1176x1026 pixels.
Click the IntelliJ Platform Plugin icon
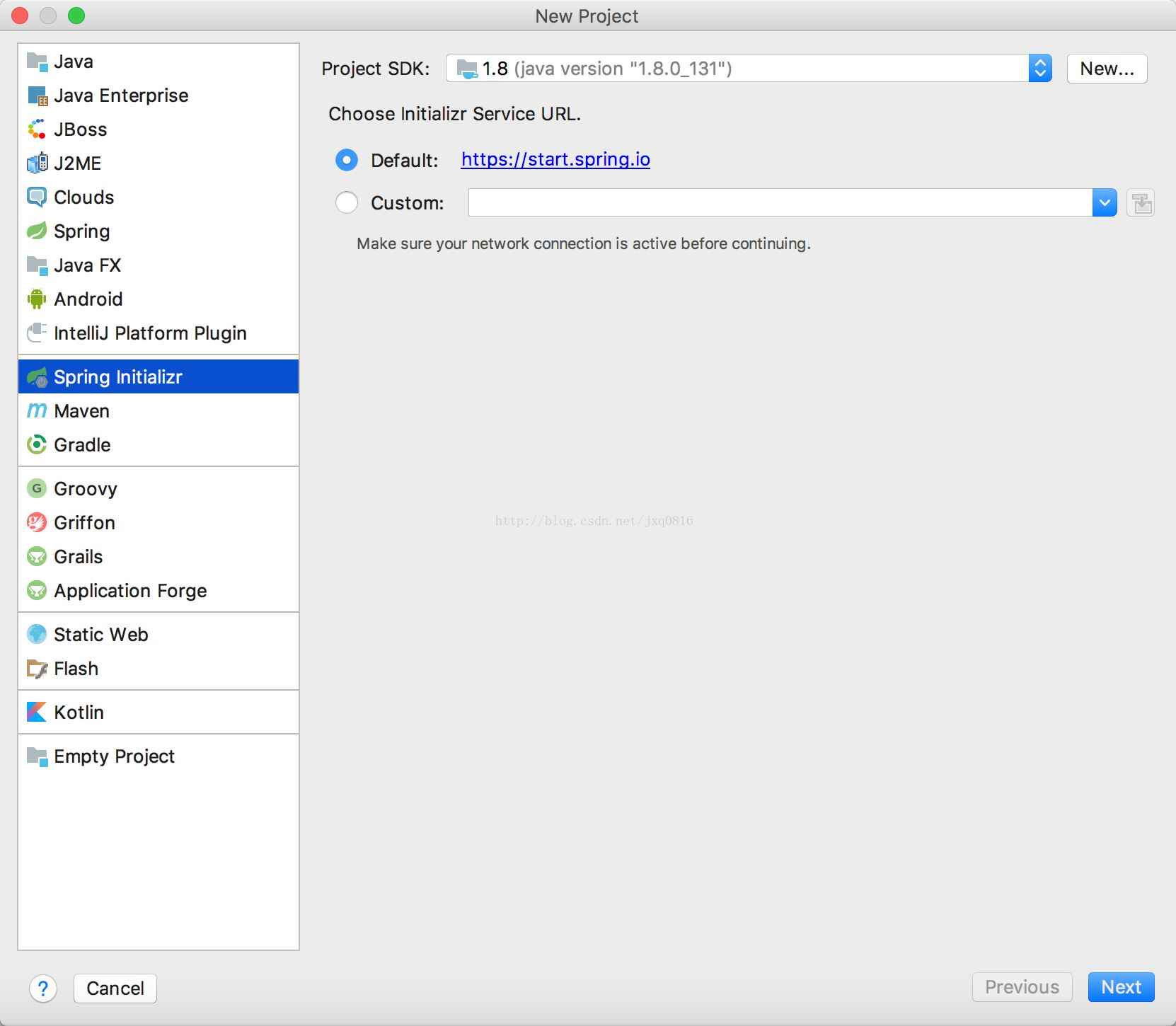(37, 333)
